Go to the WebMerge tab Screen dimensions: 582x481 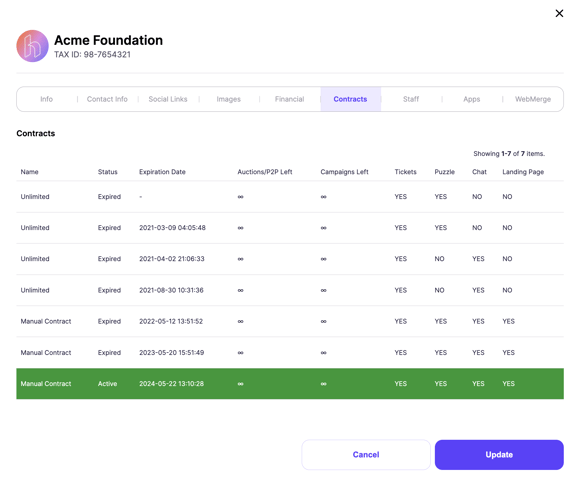(x=533, y=99)
